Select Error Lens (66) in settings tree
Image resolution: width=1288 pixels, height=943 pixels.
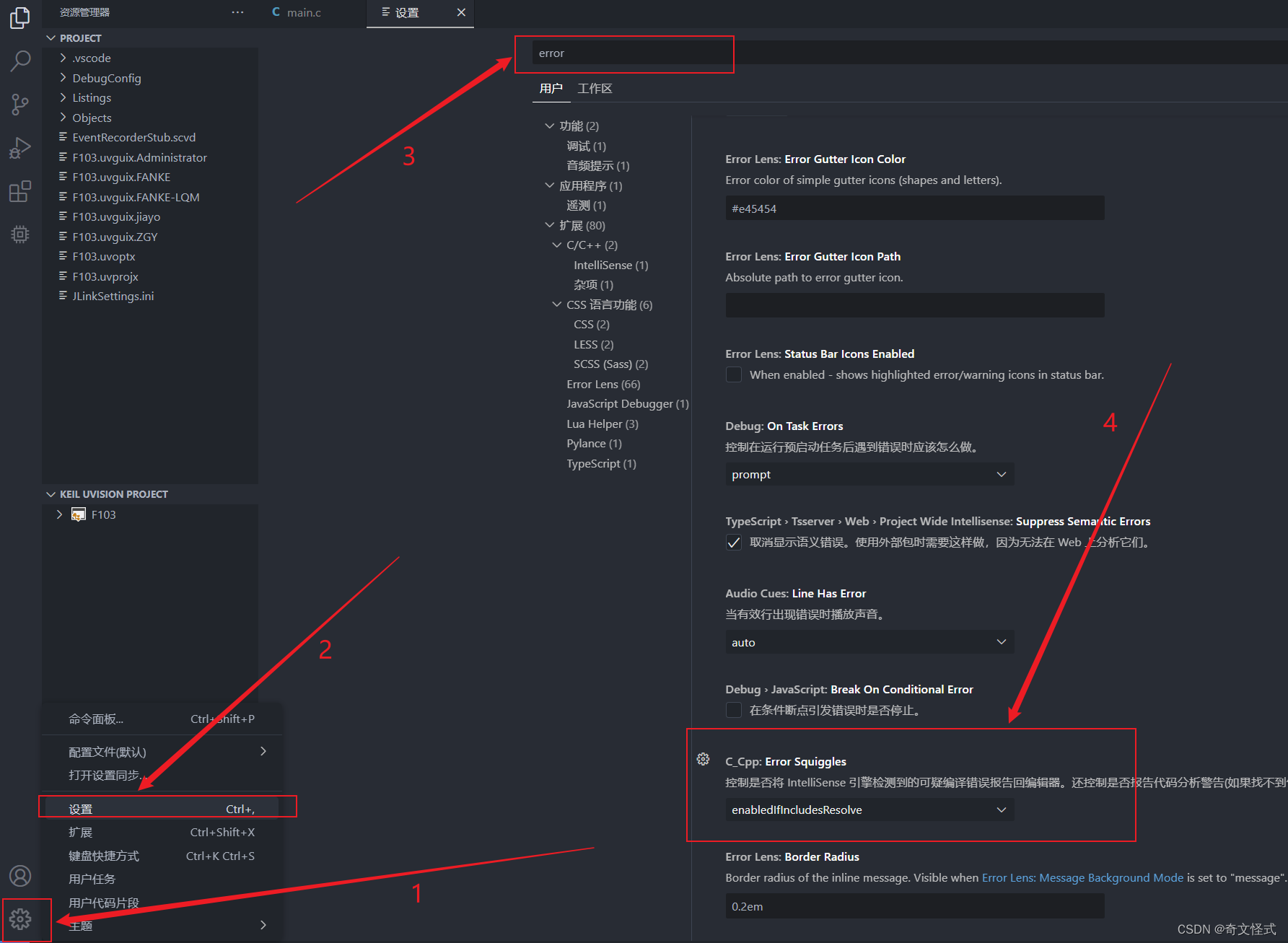point(603,384)
